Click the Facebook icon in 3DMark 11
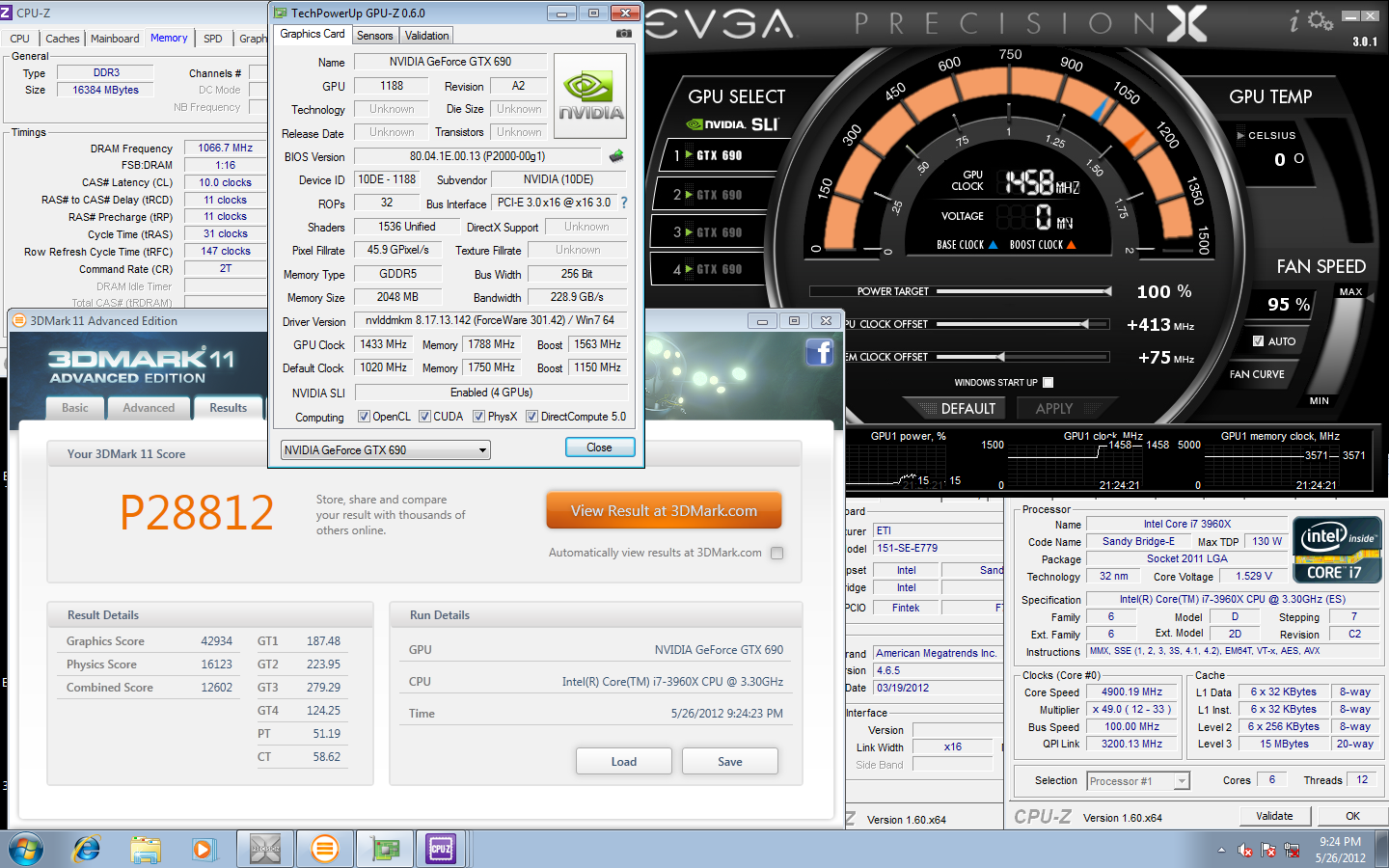Image resolution: width=1389 pixels, height=868 pixels. pos(820,353)
